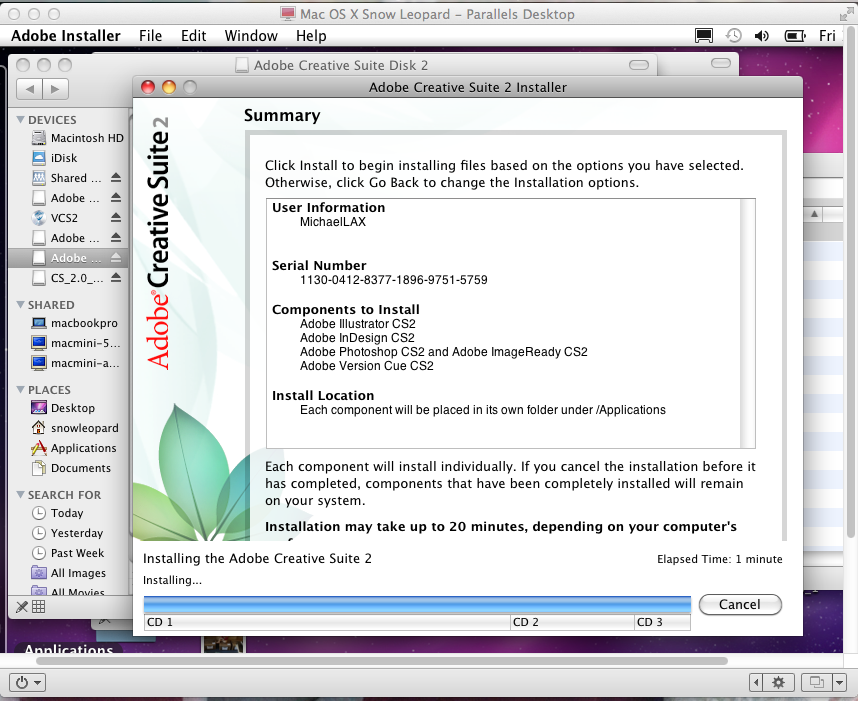Eject the CS_2.0_ volume
The width and height of the screenshot is (858, 701).
(115, 278)
